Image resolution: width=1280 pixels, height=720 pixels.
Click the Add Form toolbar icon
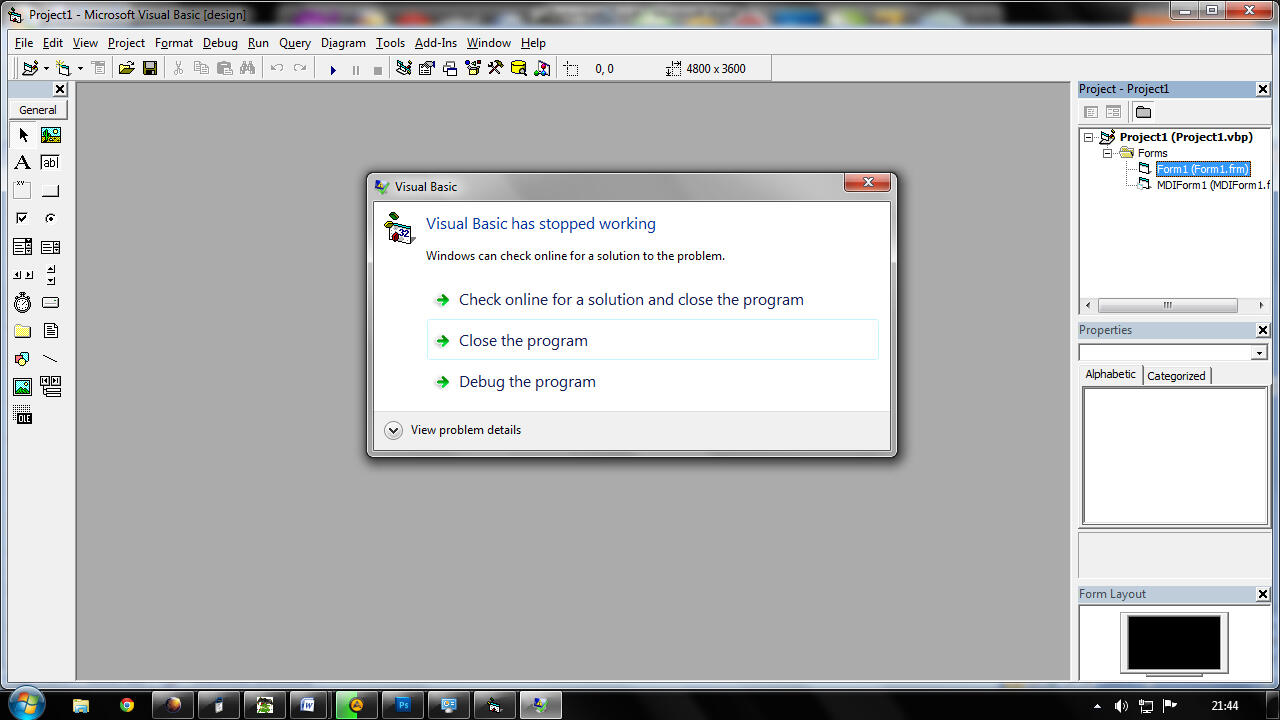(64, 68)
